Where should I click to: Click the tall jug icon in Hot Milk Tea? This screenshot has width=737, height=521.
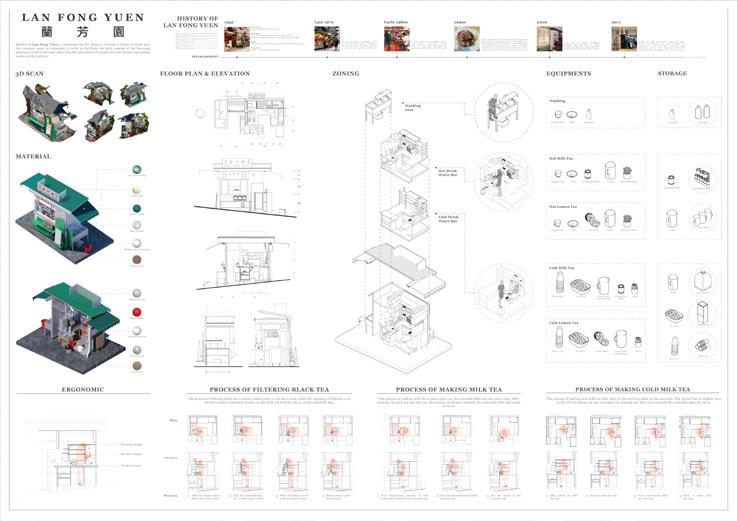click(610, 171)
